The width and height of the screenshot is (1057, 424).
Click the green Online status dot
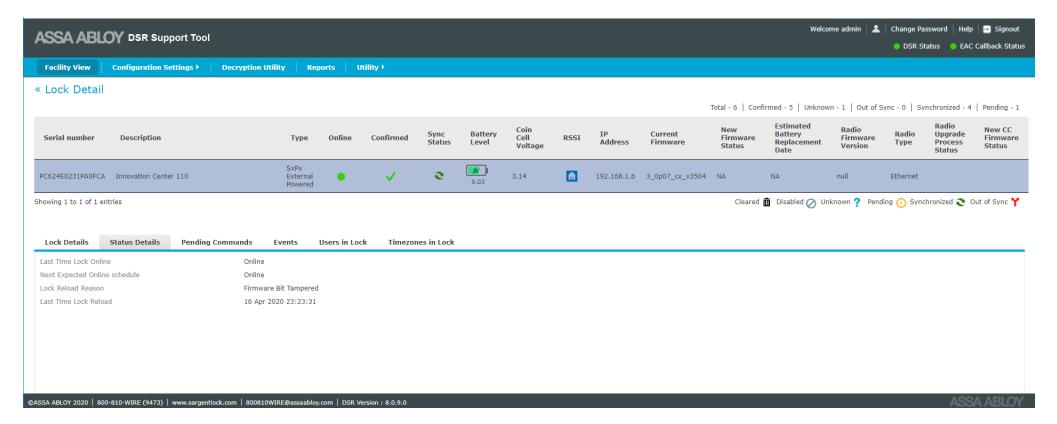pyautogui.click(x=341, y=177)
